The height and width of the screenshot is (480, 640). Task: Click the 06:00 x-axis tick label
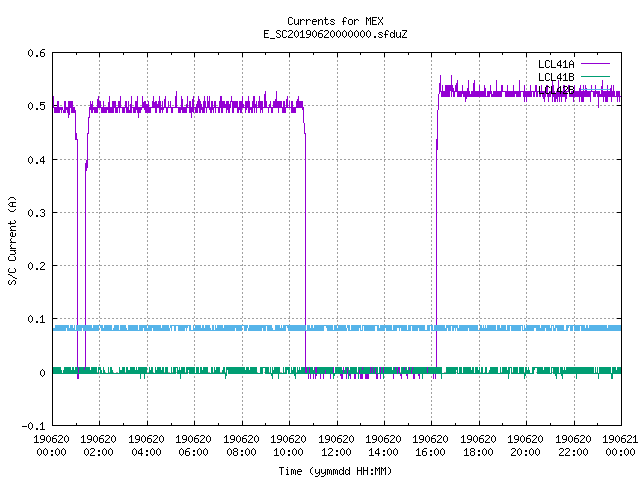tap(193, 452)
